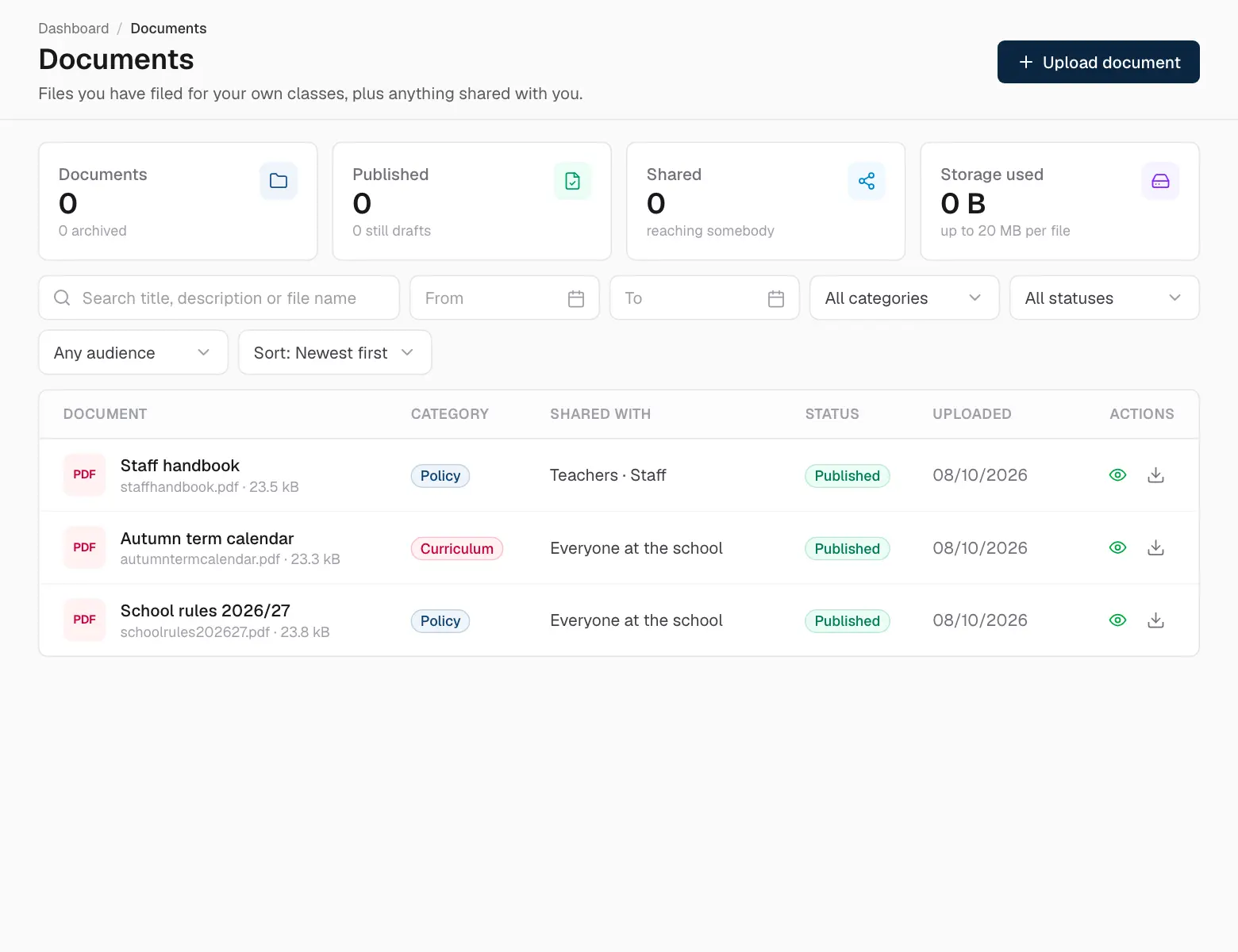
Task: Click the PDF badge for Staff handbook
Action: [84, 474]
